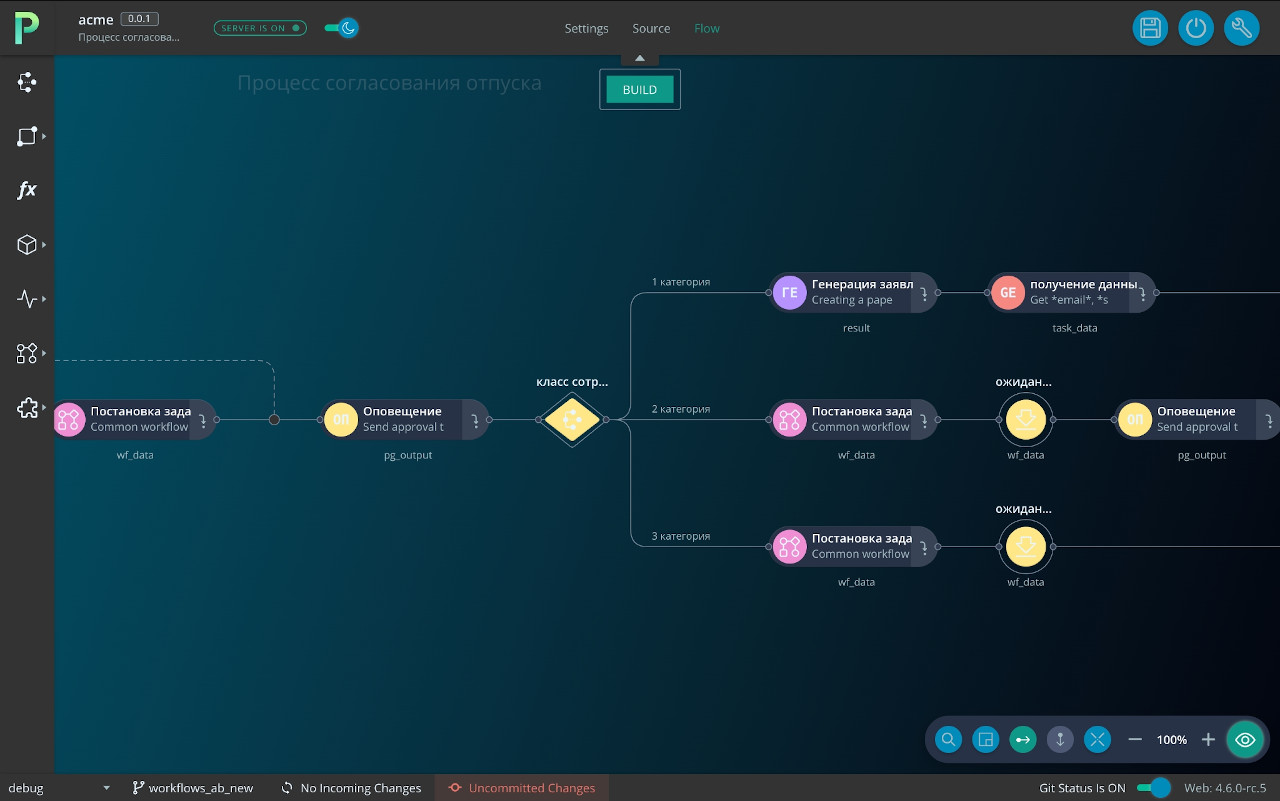Open the debug dropdown in status bar

click(x=58, y=788)
